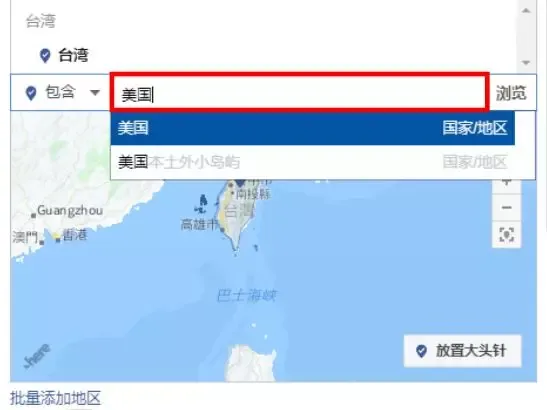Click the scrollbar down arrow in locations list
This screenshot has height=410, width=547.
526,63
